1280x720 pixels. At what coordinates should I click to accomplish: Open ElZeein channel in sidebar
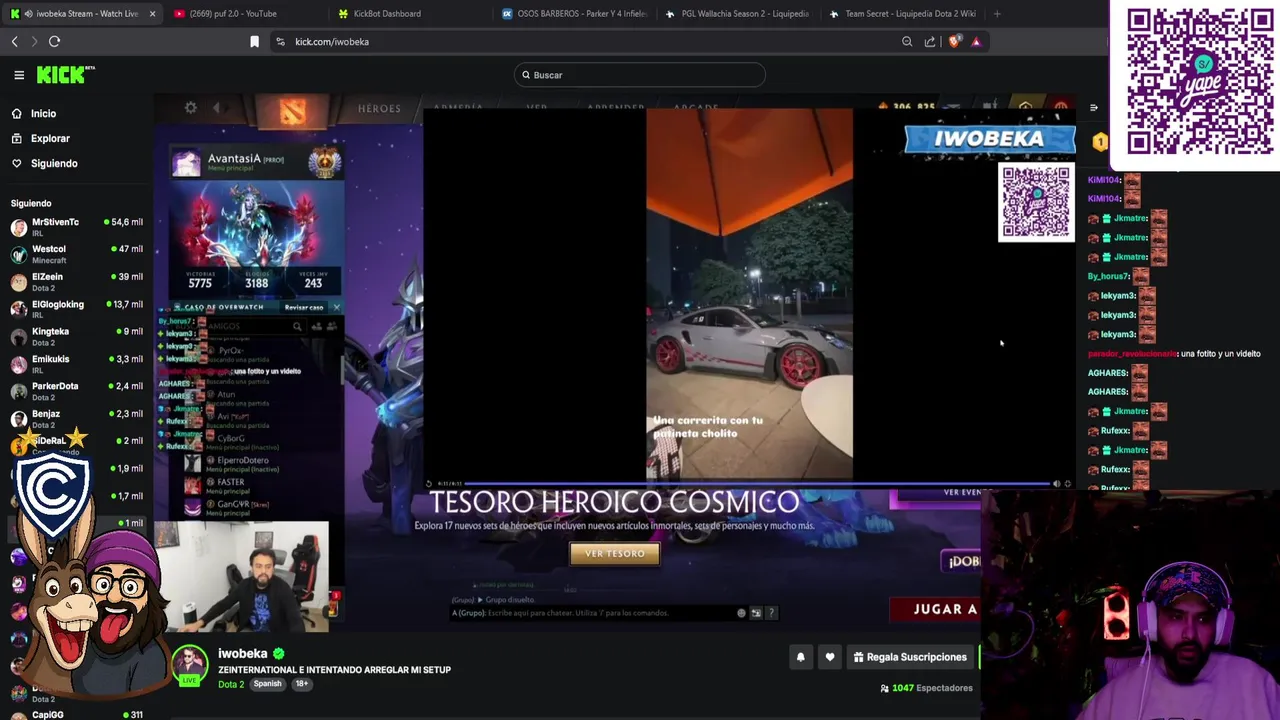tap(76, 282)
